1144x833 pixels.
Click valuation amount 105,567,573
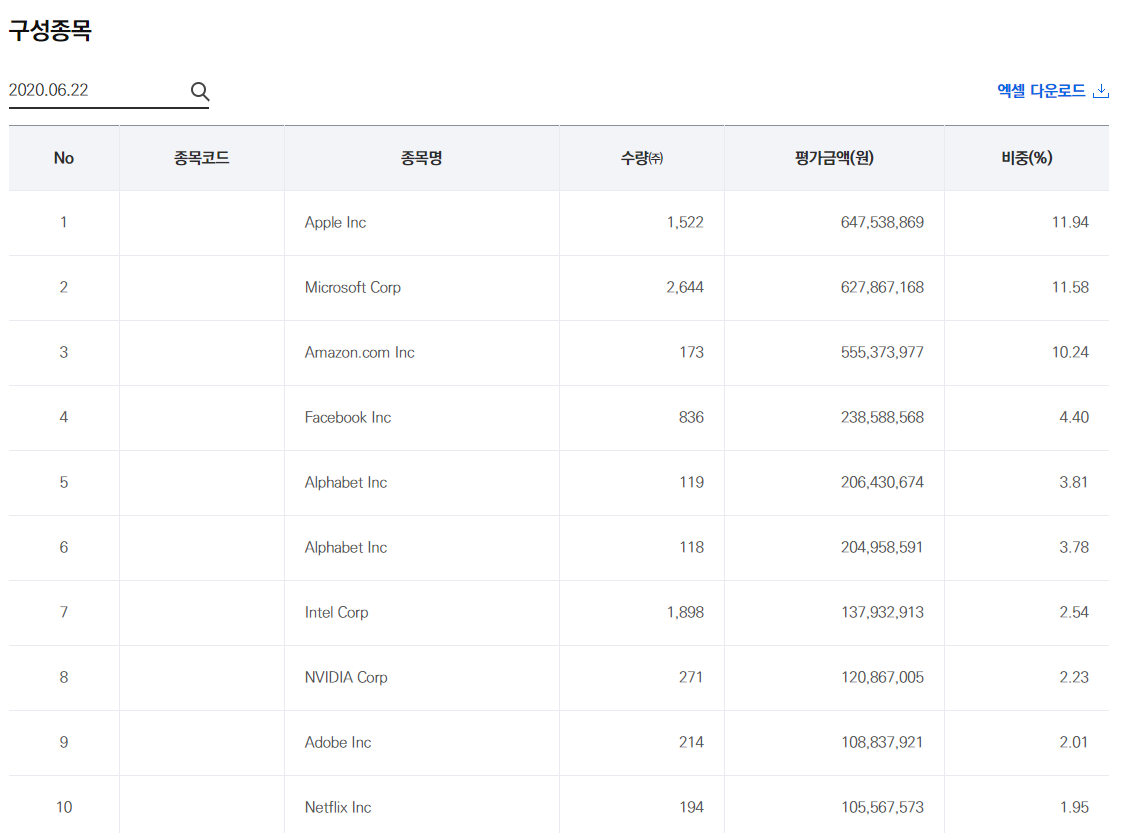pyautogui.click(x=882, y=807)
